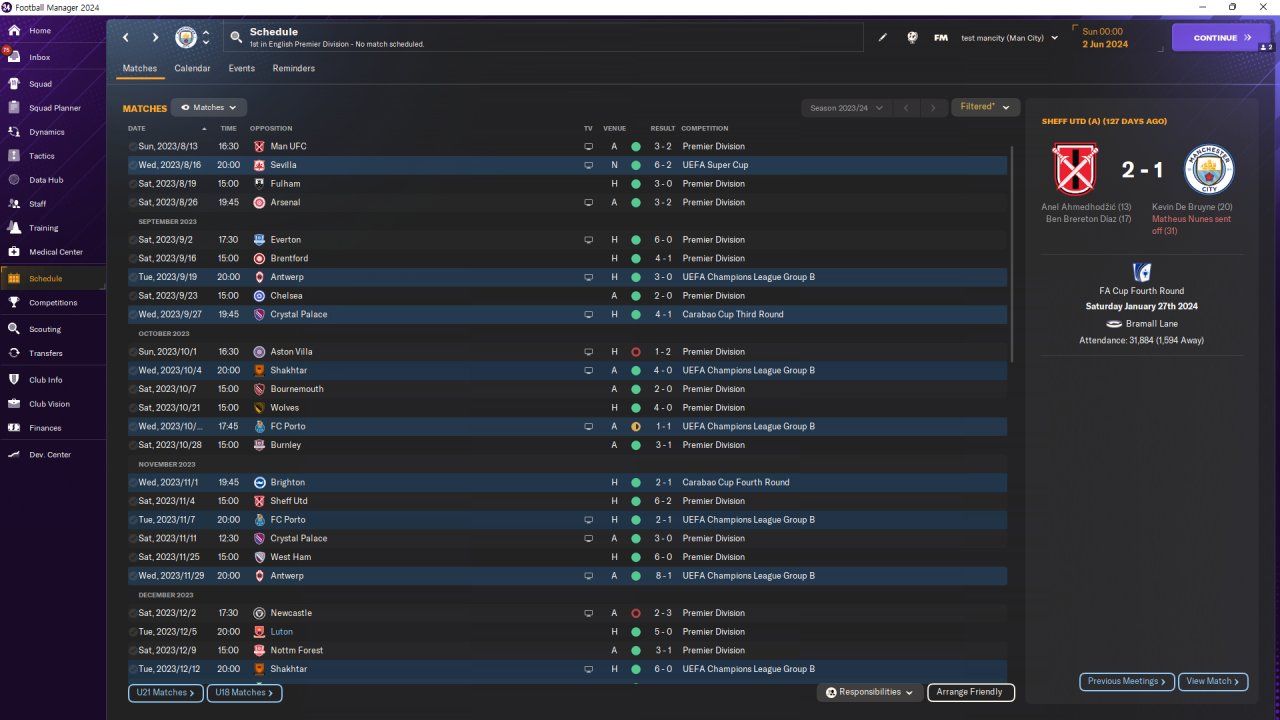Screen dimensions: 1280x720
Task: Open the Filtered dropdown
Action: 986,107
